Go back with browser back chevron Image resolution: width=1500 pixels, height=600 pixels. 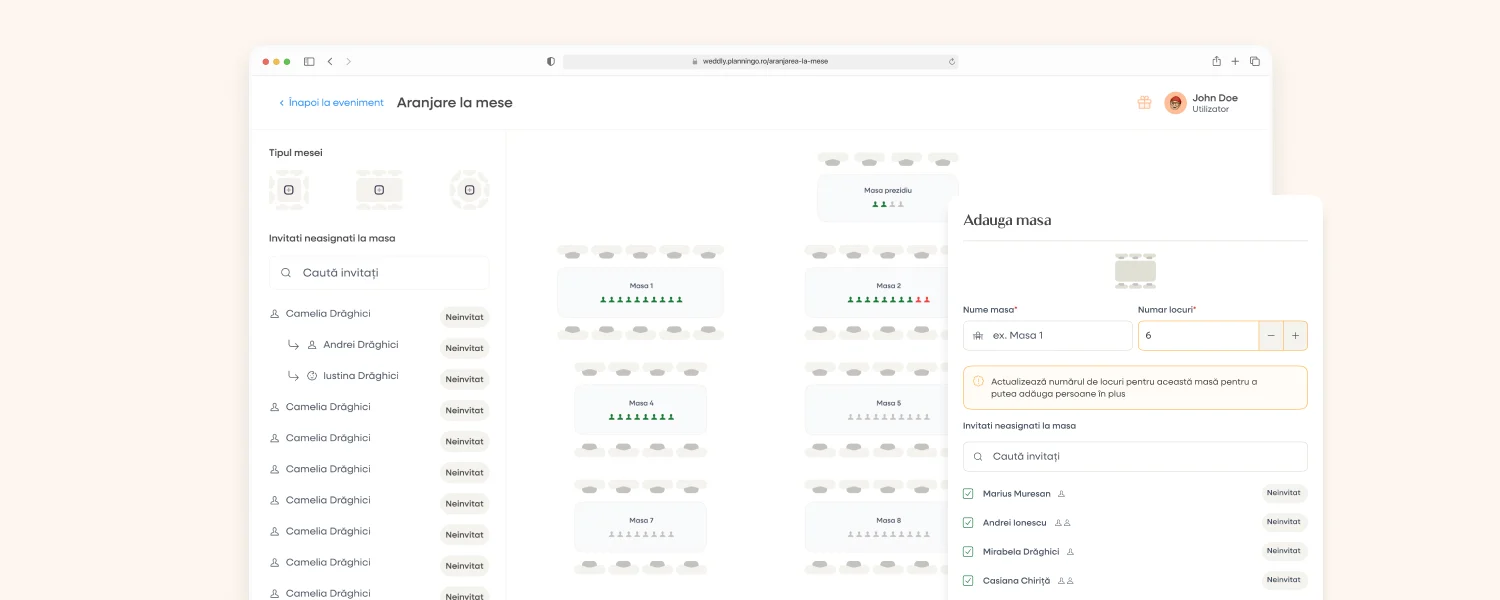pyautogui.click(x=330, y=61)
